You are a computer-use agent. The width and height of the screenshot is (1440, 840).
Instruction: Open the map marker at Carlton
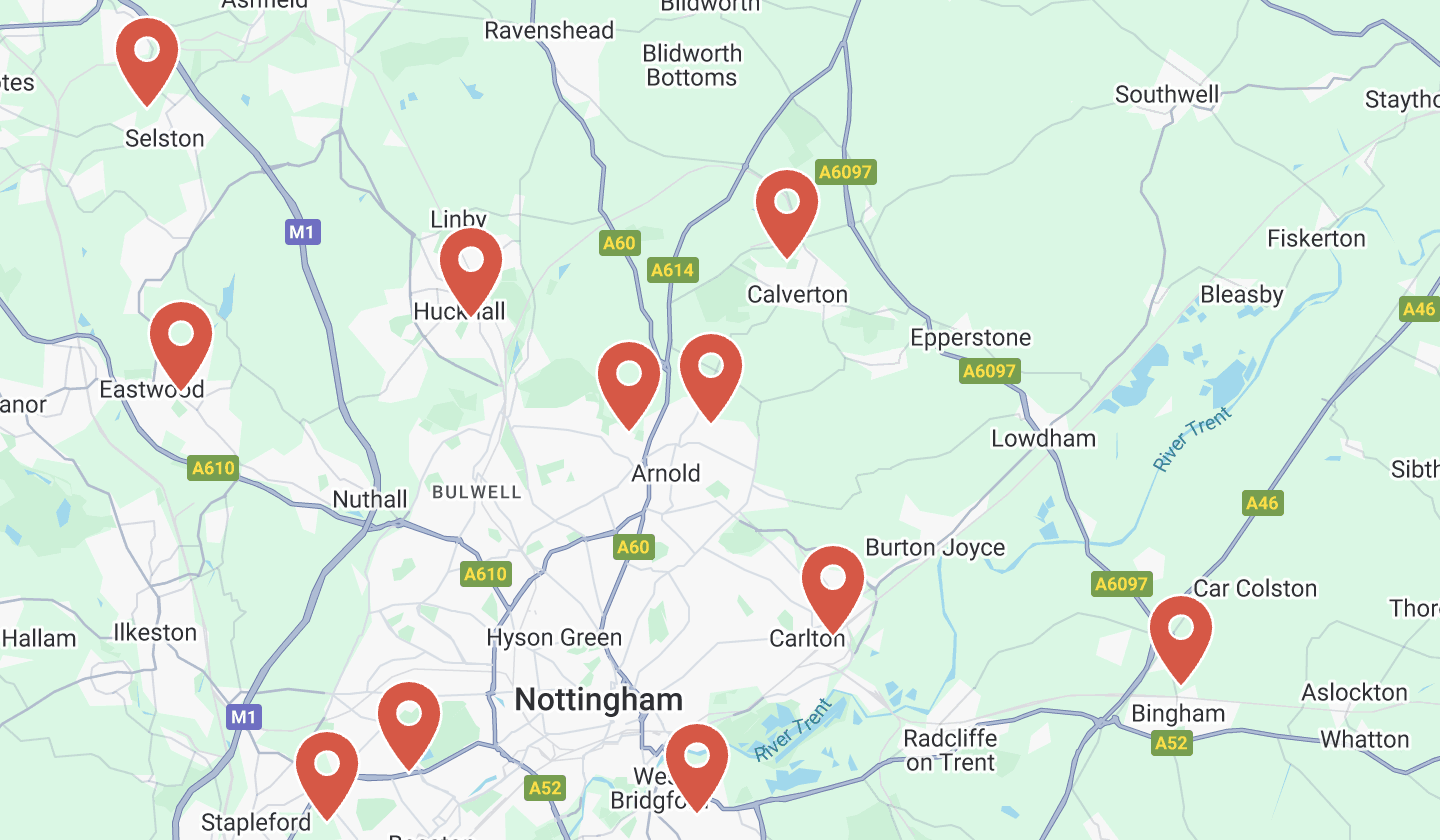(x=833, y=589)
